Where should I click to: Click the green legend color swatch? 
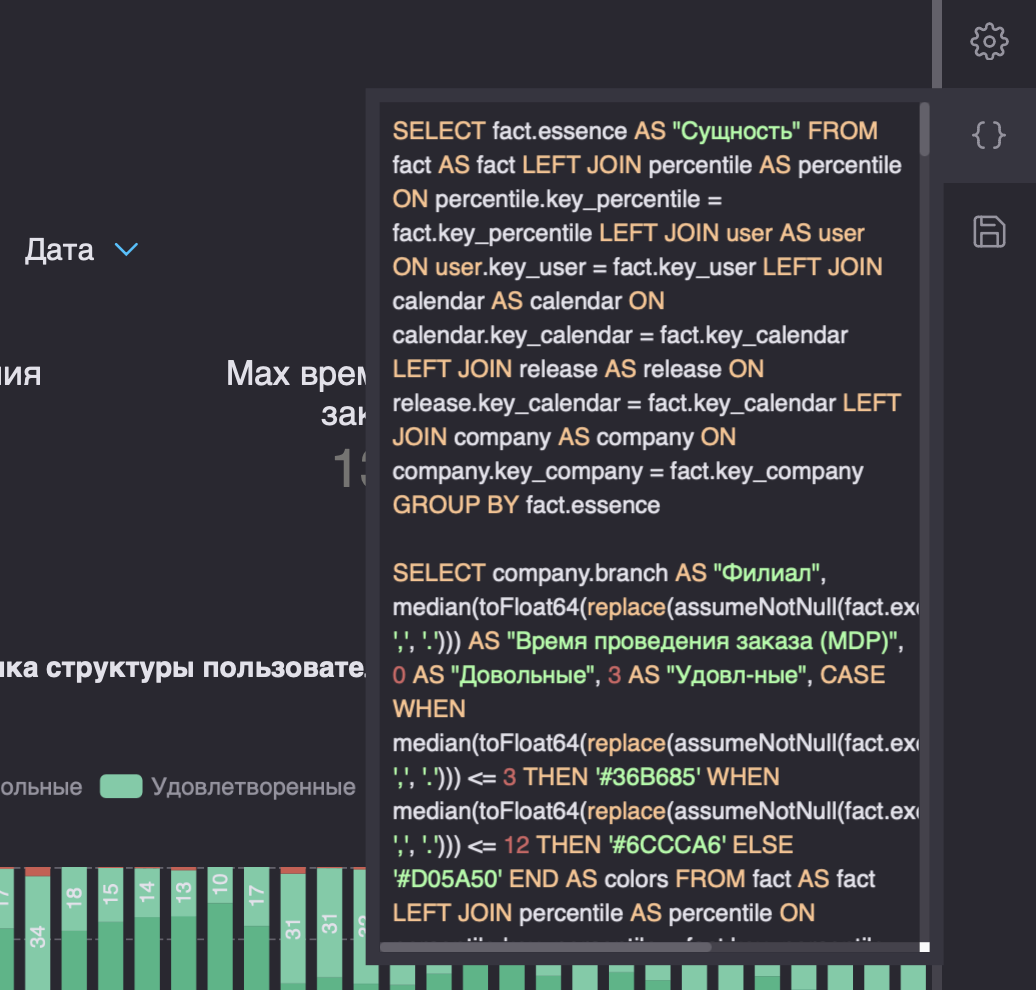pos(121,787)
